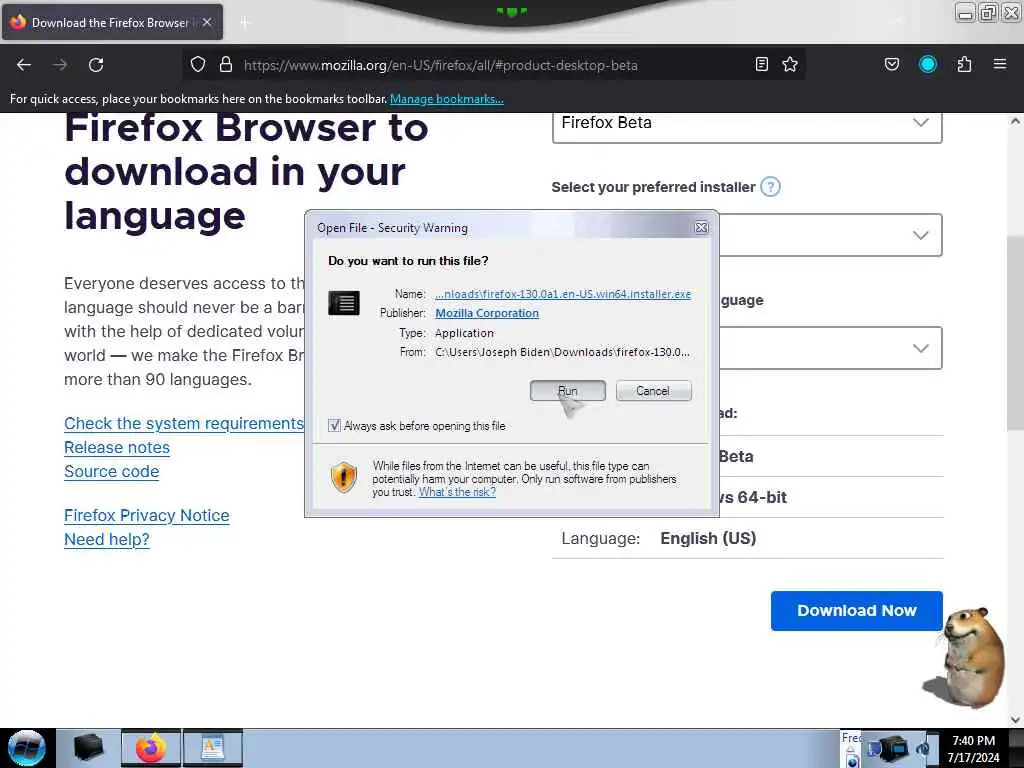Uncheck Always ask before opening this file
This screenshot has height=768, width=1024.
click(334, 426)
